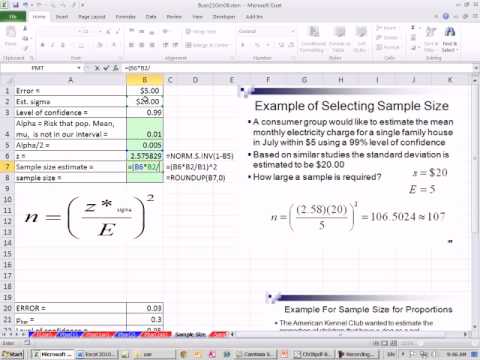Click the Middle Align icon
Image resolution: width=480 pixels, height=360 pixels.
coord(142,31)
